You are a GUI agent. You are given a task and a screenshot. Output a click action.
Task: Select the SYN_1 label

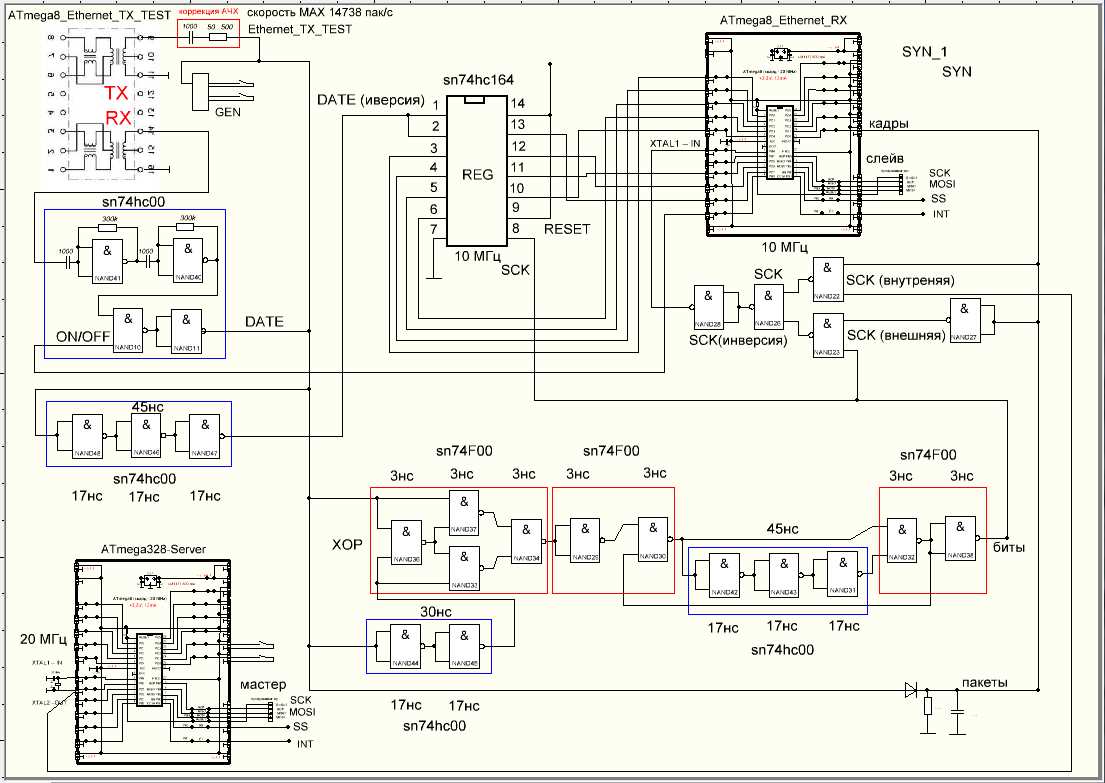tap(925, 51)
